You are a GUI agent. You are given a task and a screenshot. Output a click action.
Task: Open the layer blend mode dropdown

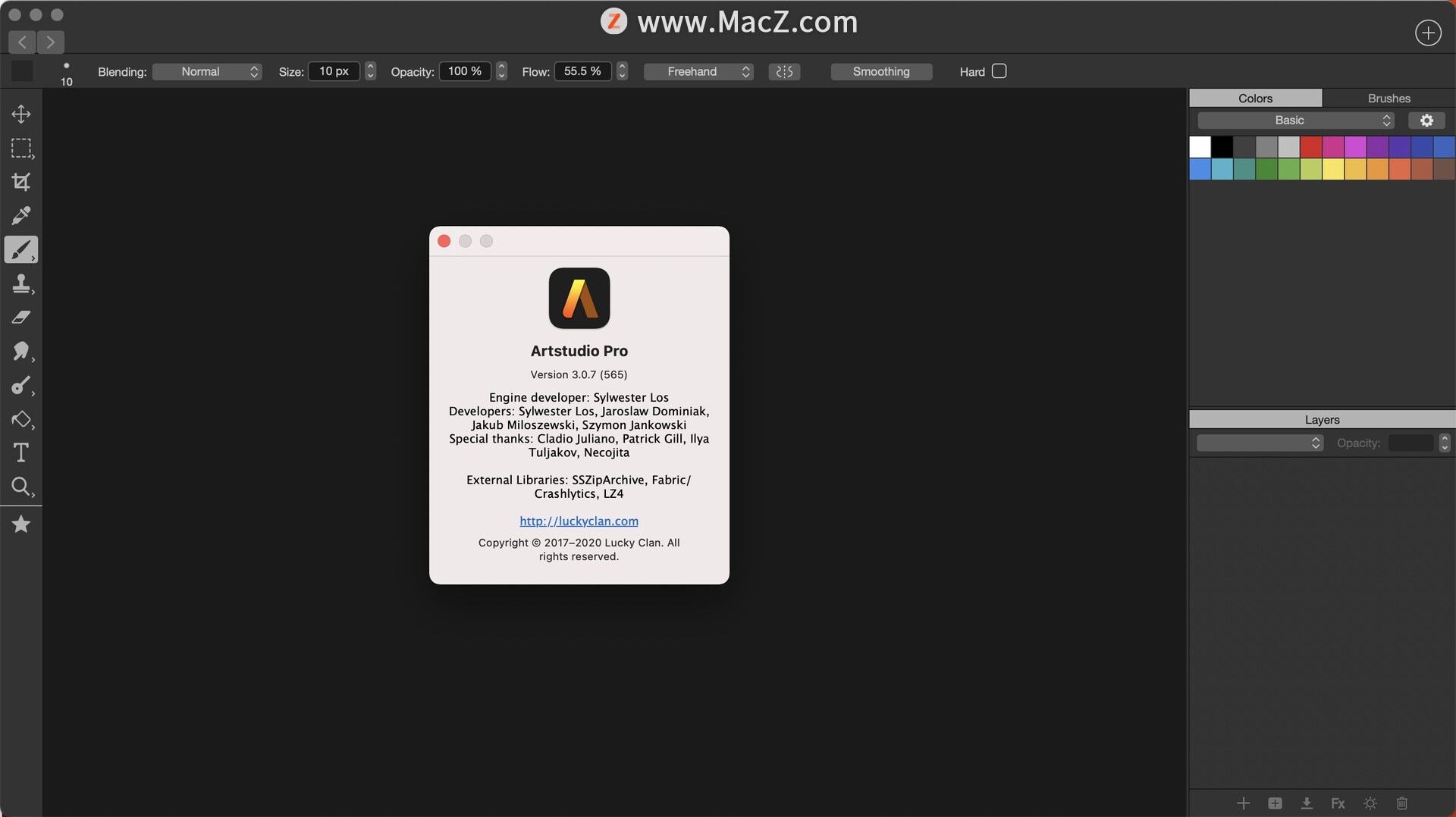coord(1260,443)
